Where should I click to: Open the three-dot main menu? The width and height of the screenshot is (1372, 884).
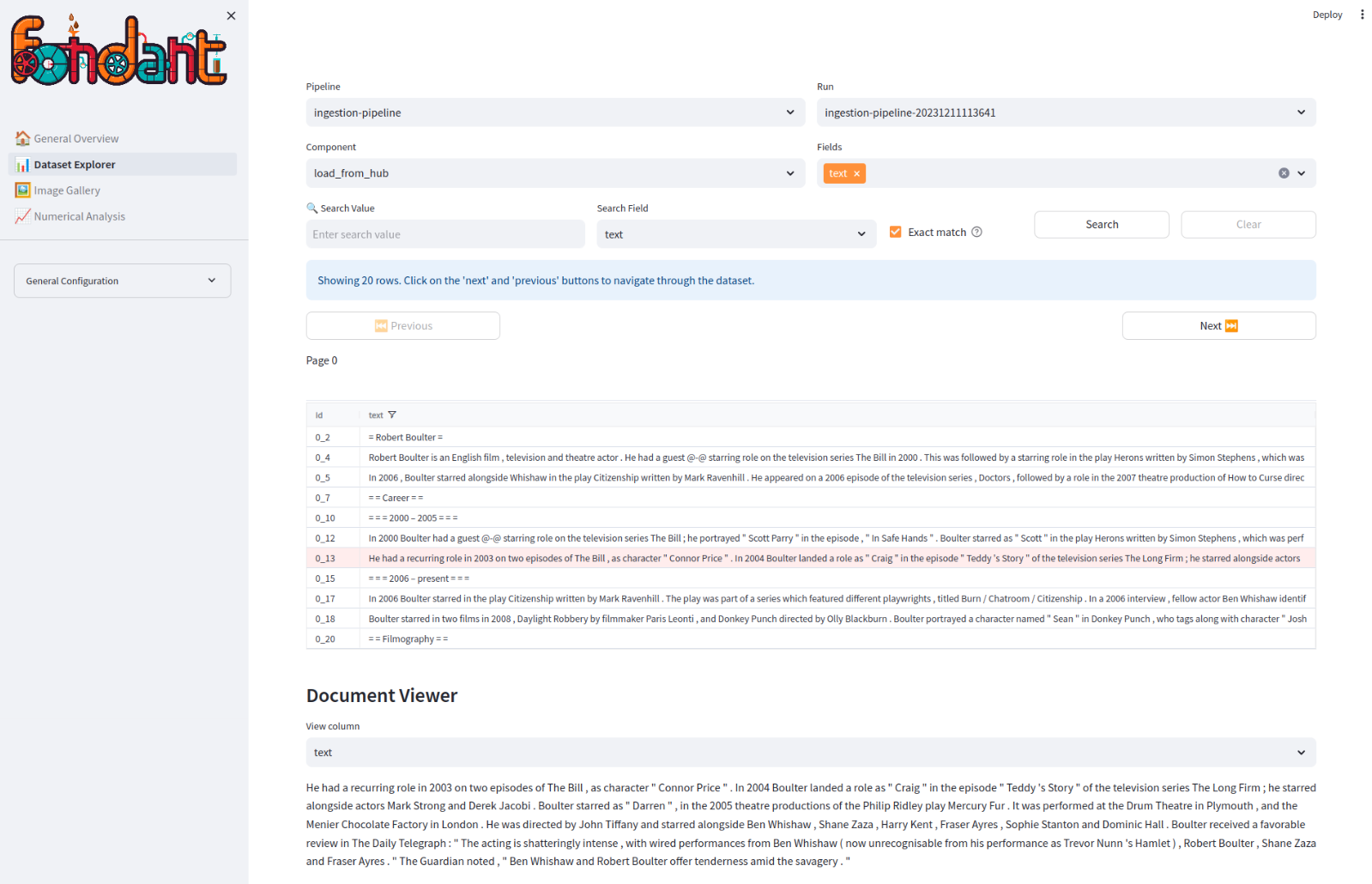coord(1362,15)
